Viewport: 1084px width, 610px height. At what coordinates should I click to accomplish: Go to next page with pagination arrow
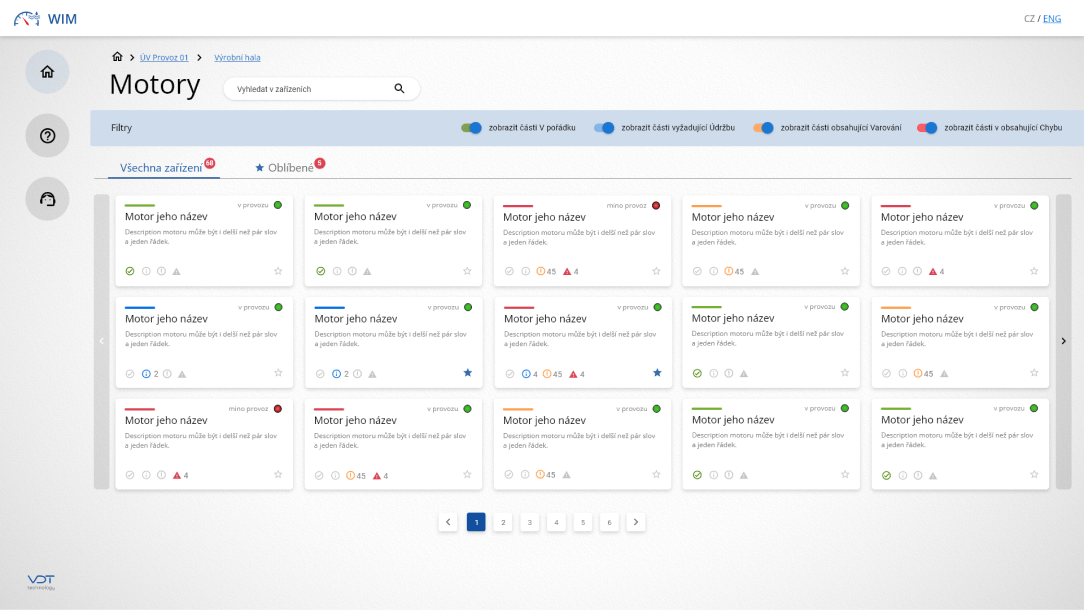pyautogui.click(x=636, y=522)
